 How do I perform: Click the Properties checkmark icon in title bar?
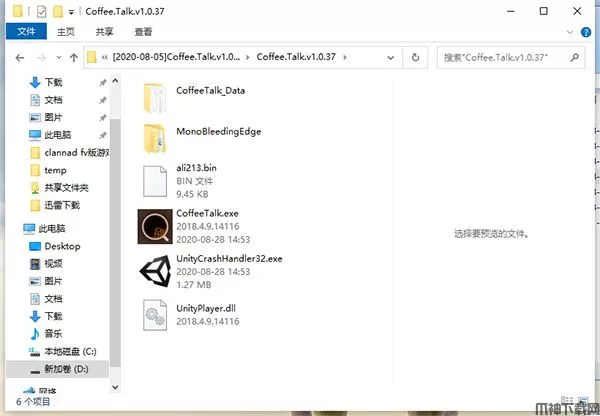[x=42, y=11]
